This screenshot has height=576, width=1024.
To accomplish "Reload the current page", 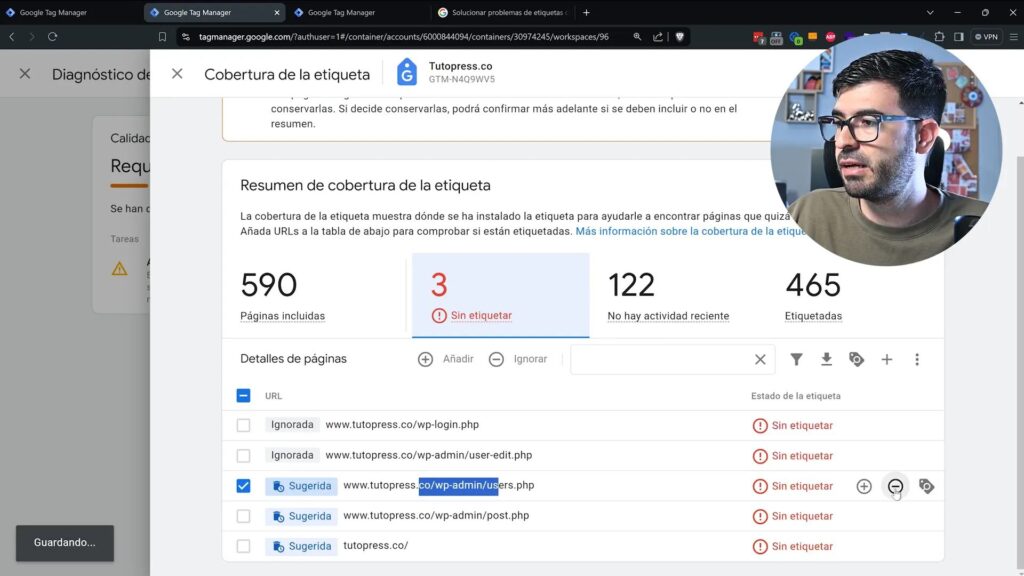I will click(52, 37).
